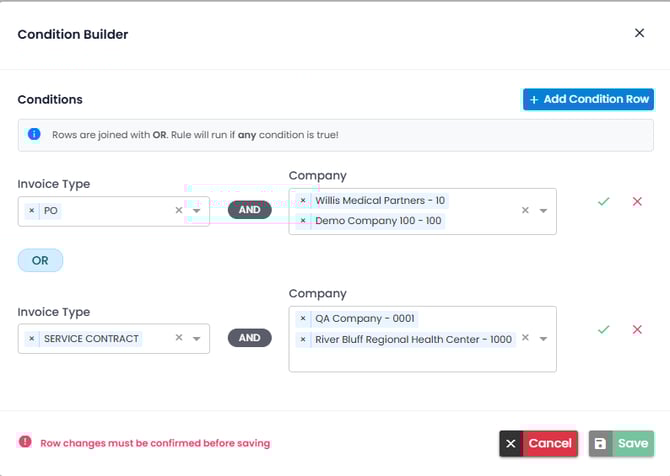Save the condition builder rules
This screenshot has height=476, width=670.
coord(621,444)
